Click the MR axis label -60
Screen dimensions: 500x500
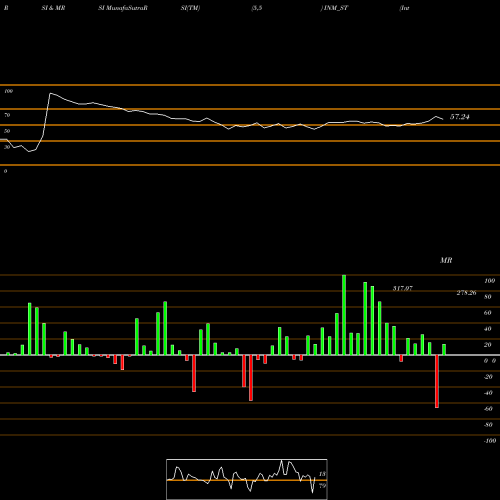tap(488, 409)
